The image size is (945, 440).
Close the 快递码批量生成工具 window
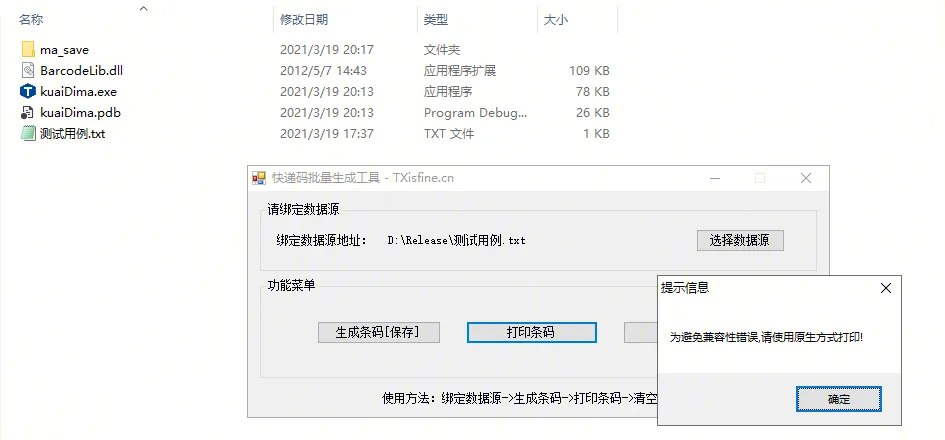point(806,178)
